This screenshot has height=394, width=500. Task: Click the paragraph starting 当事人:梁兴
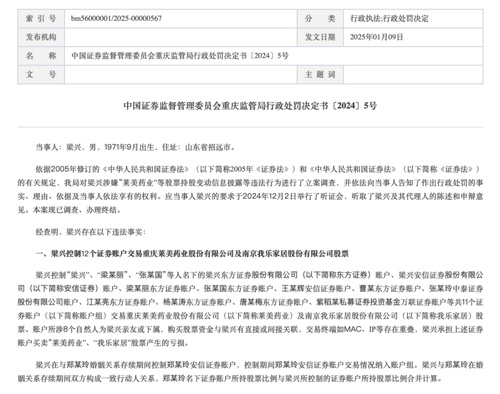coord(135,147)
